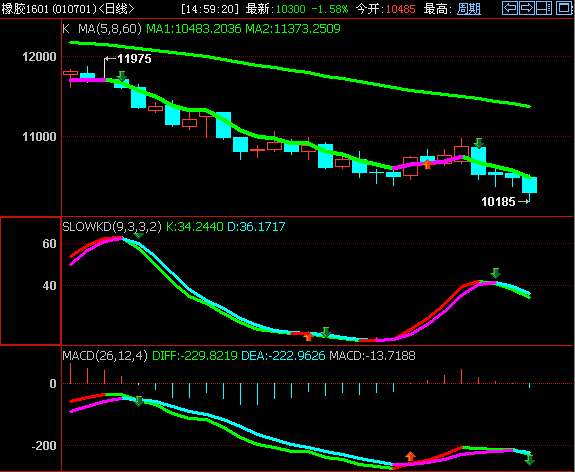
Task: Click the MA1:10483.2036 value
Action: click(x=194, y=29)
